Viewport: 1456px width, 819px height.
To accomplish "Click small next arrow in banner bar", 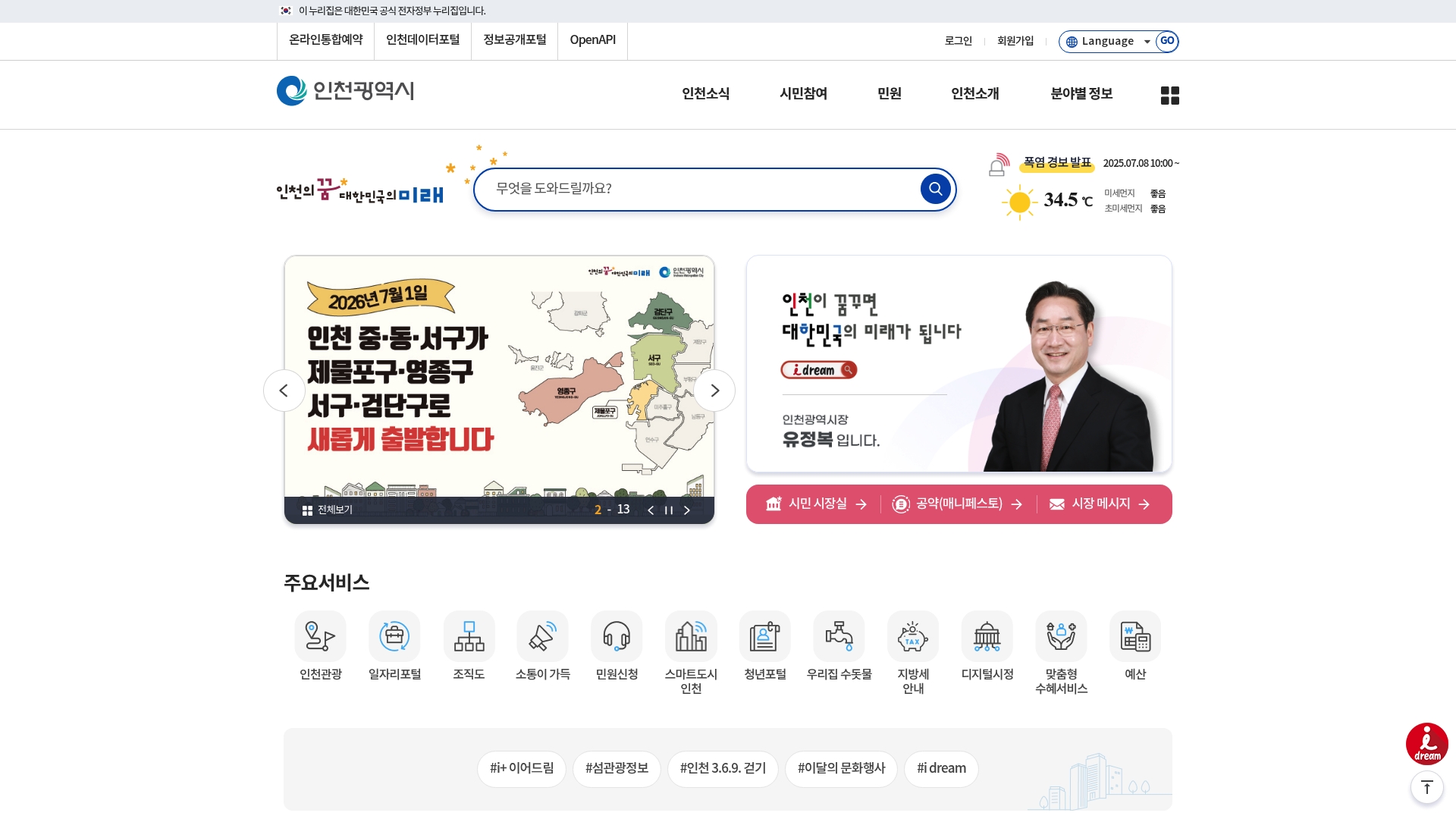I will [686, 510].
